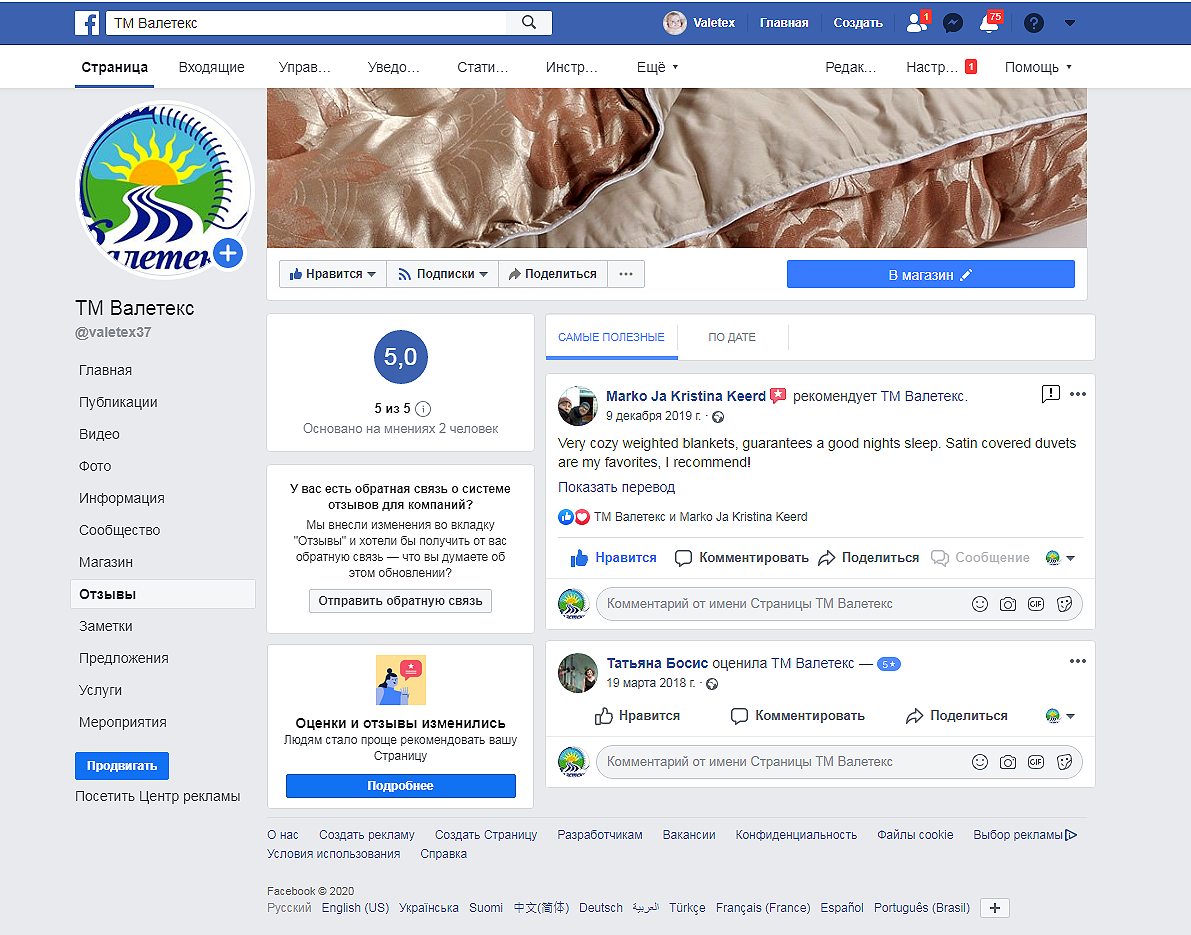Expand the account settings arrow top right
The width and height of the screenshot is (1191, 935).
(1070, 21)
